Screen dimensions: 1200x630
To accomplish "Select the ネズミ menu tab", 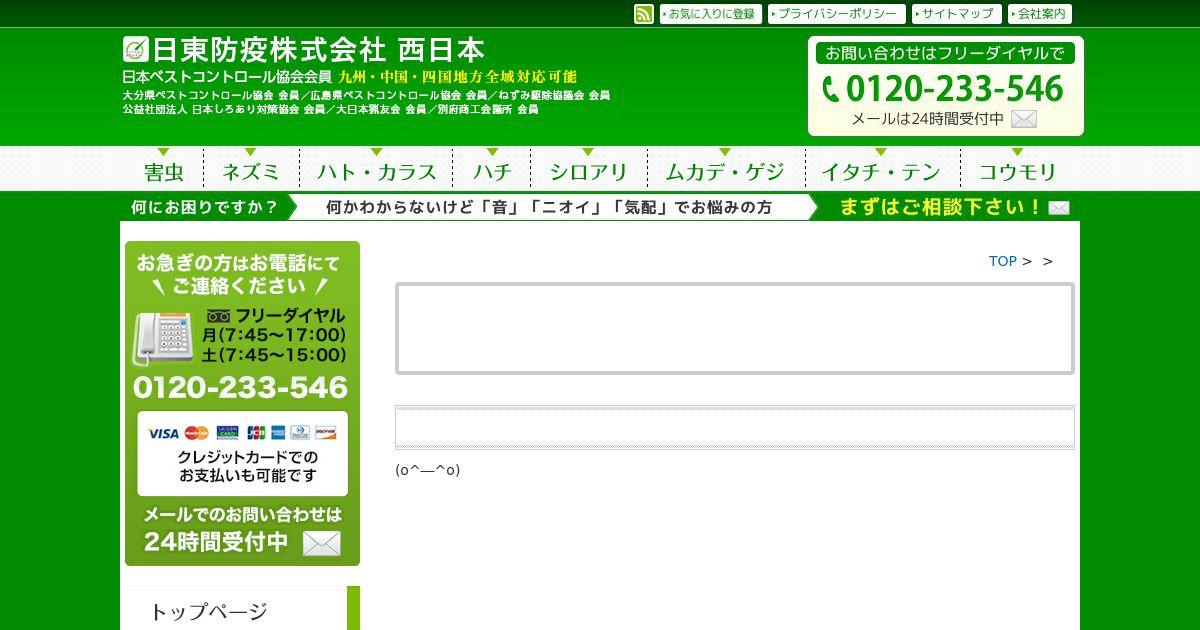I will coord(251,168).
